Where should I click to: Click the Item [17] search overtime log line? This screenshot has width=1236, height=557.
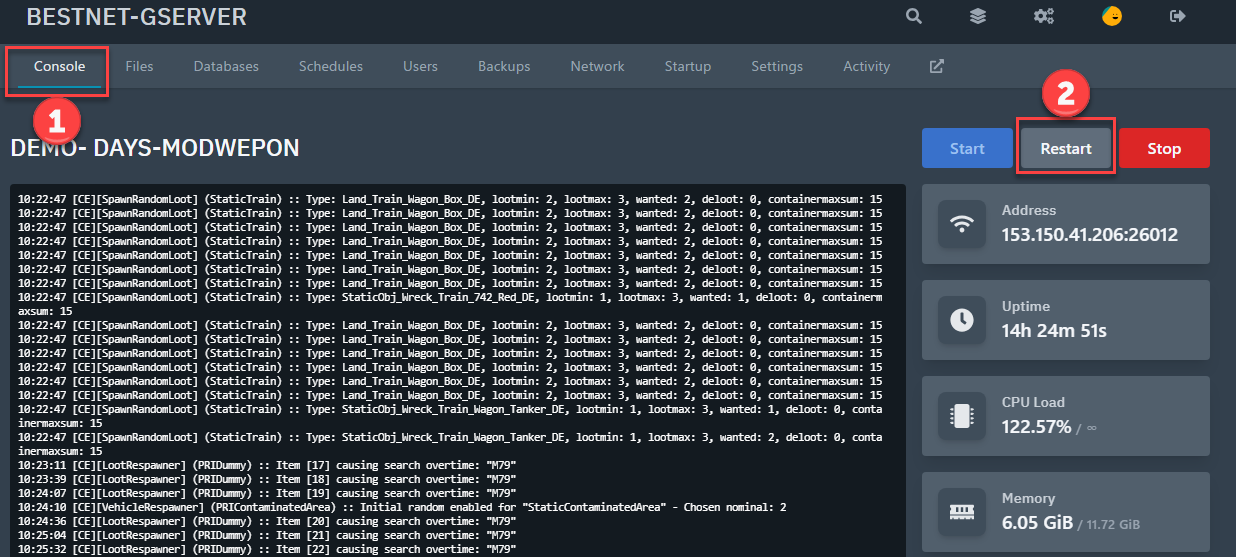click(267, 465)
